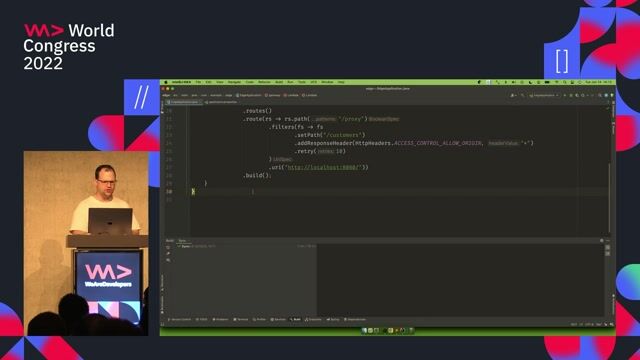Open the Dependencies tool window
This screenshot has height=360, width=640.
(355, 320)
